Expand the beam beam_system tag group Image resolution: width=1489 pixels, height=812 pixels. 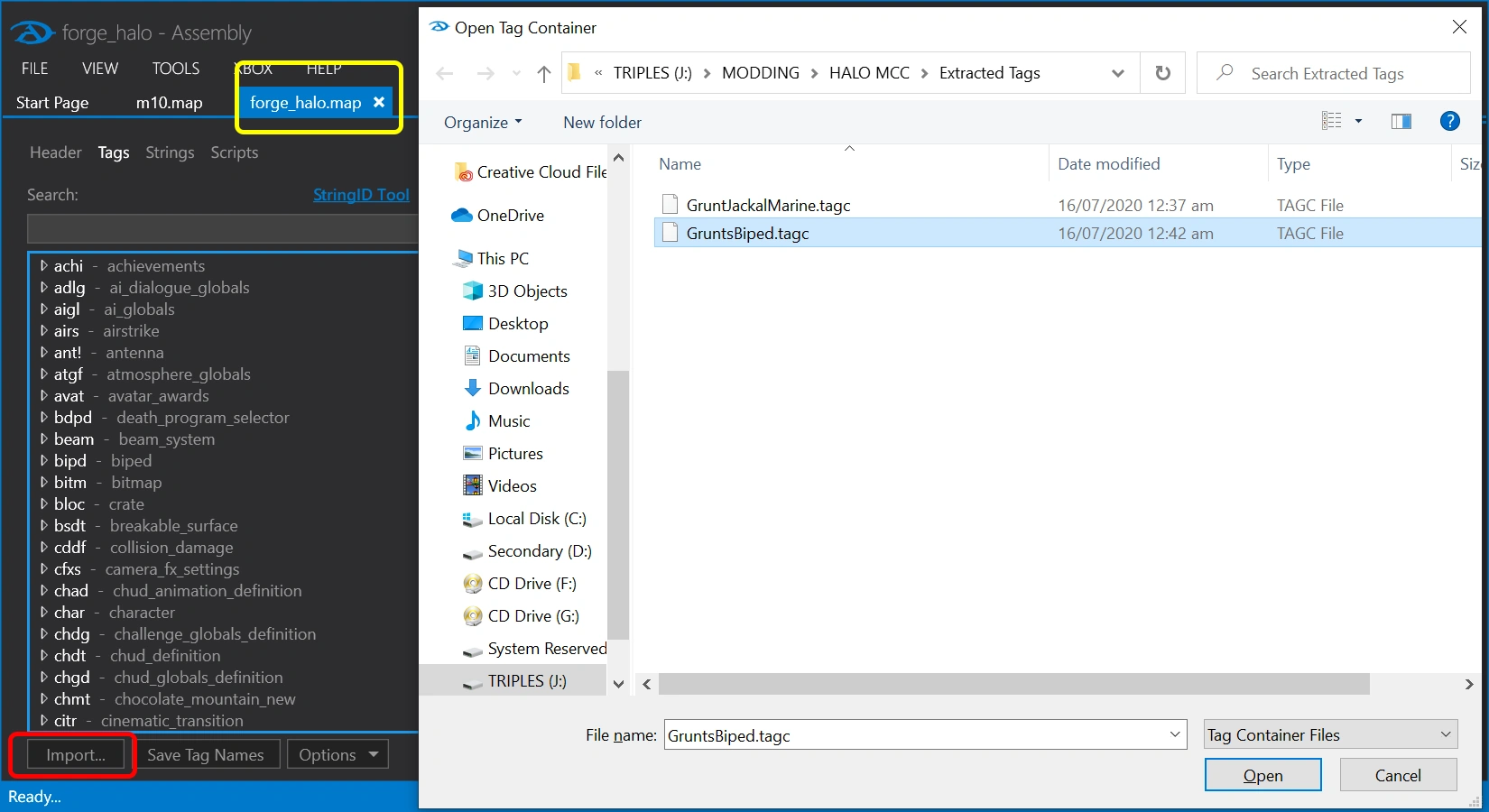[43, 438]
